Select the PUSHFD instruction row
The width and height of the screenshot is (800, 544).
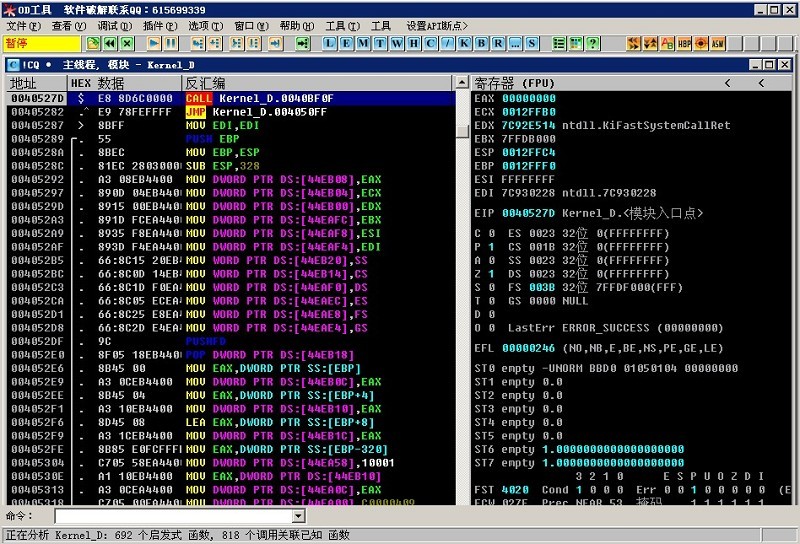click(x=231, y=341)
